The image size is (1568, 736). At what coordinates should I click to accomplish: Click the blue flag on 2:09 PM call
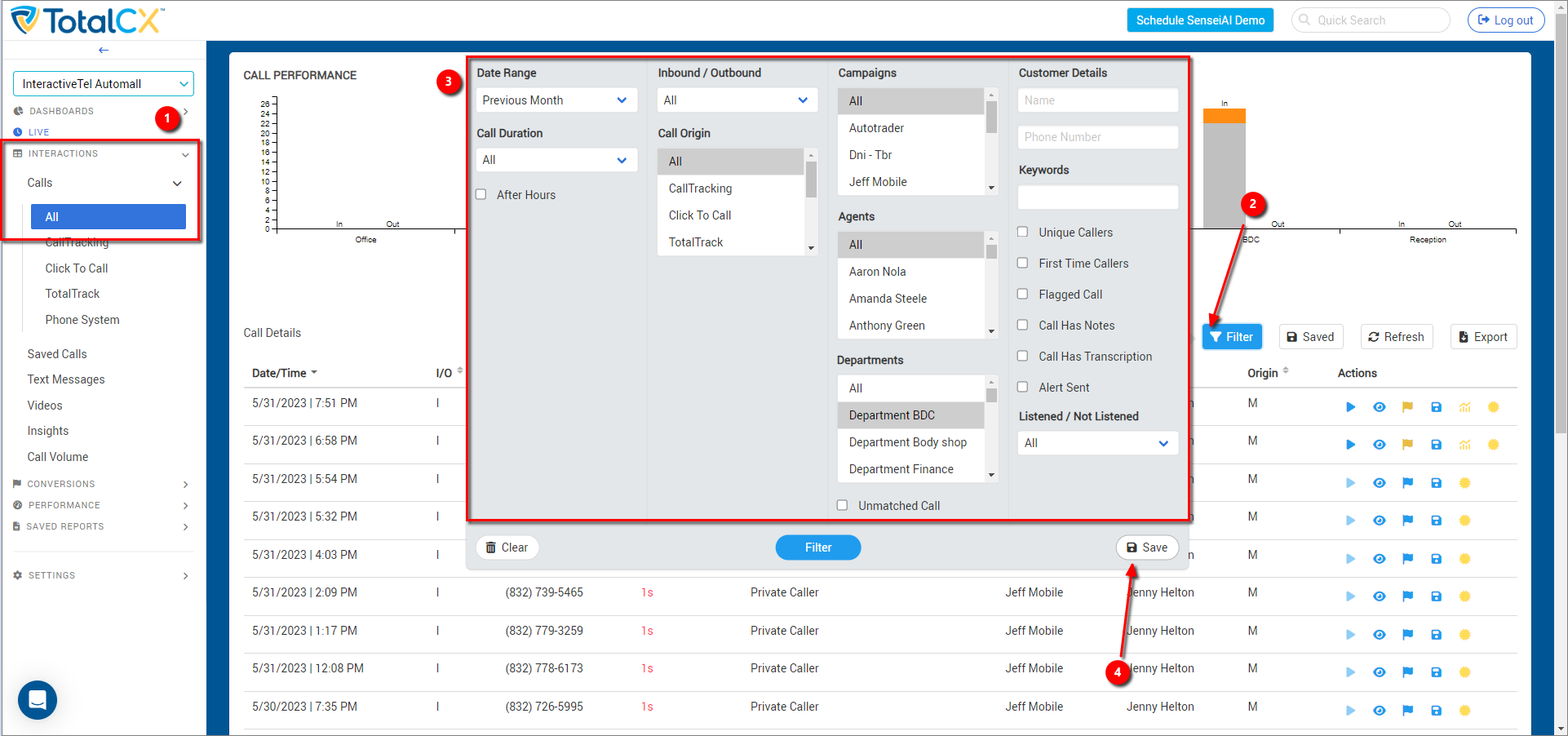coord(1407,596)
